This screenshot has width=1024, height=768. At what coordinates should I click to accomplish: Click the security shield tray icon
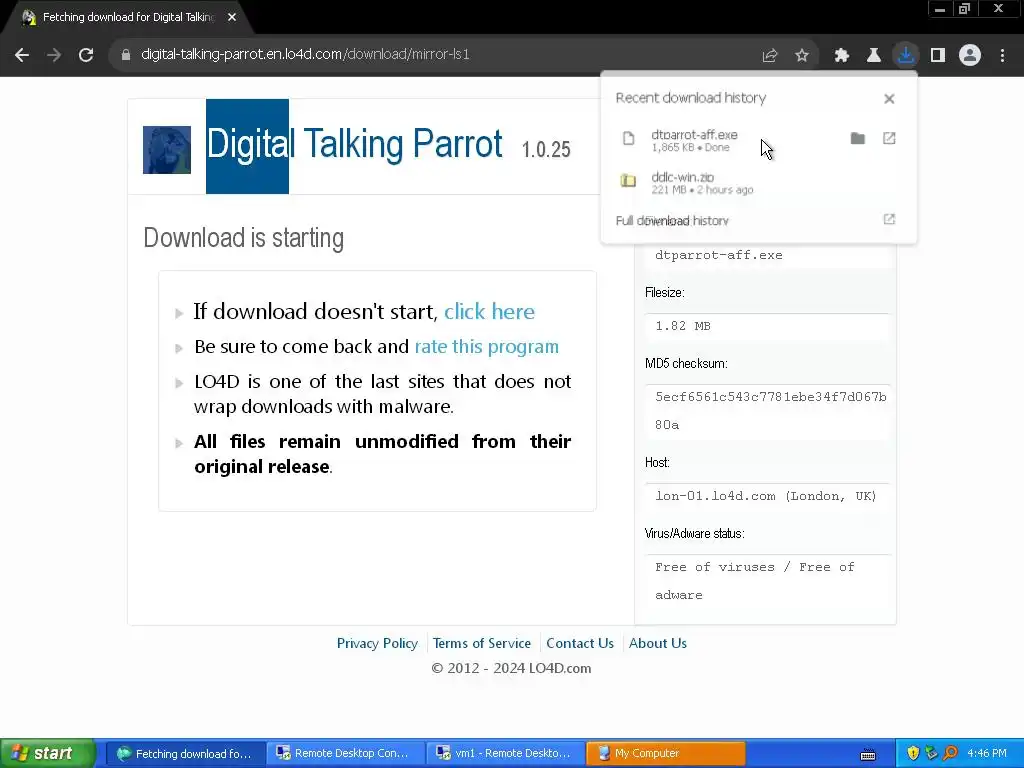click(x=913, y=754)
